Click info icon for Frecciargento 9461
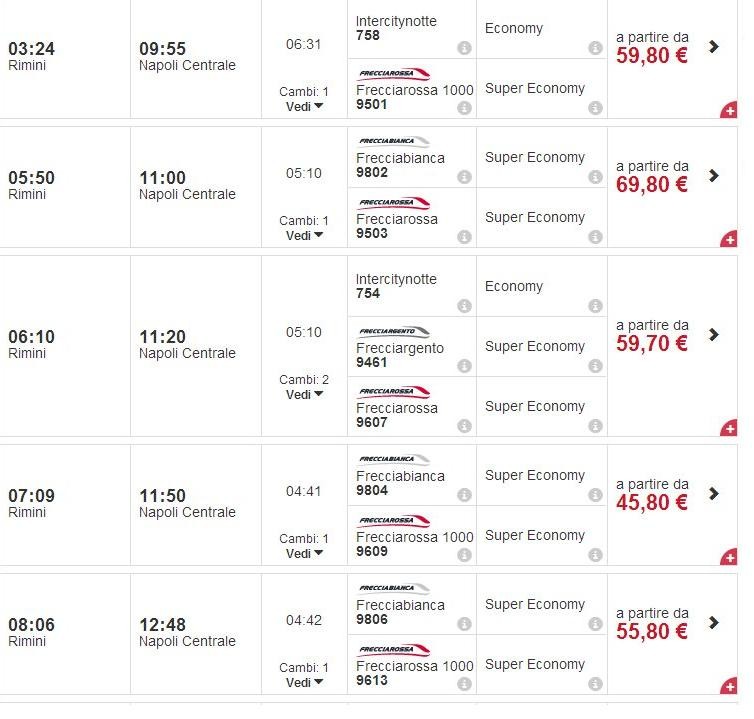Screen dimensions: 754x719 [x=464, y=366]
